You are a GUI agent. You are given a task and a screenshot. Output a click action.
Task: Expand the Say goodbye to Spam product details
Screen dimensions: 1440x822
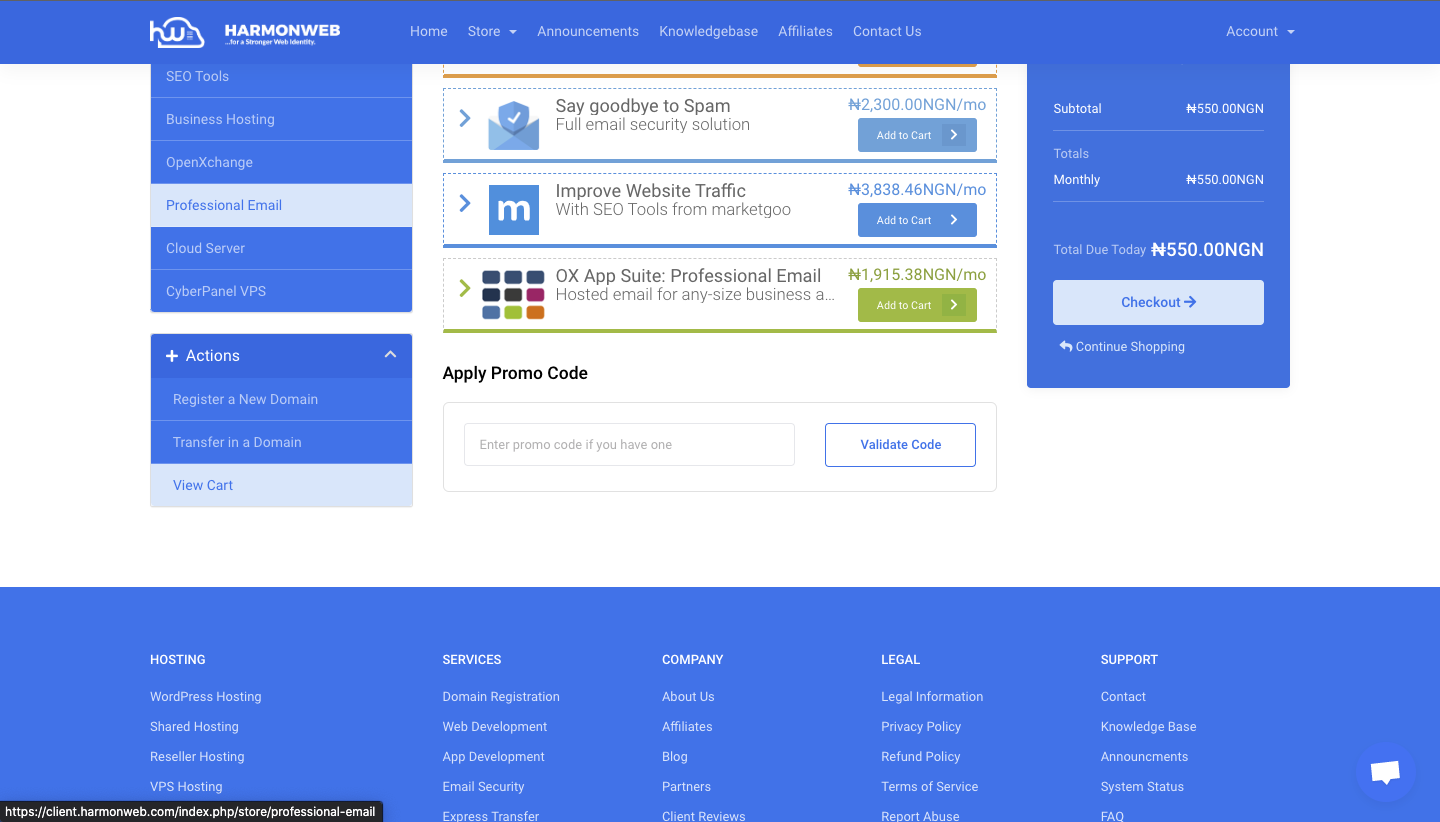(x=463, y=118)
